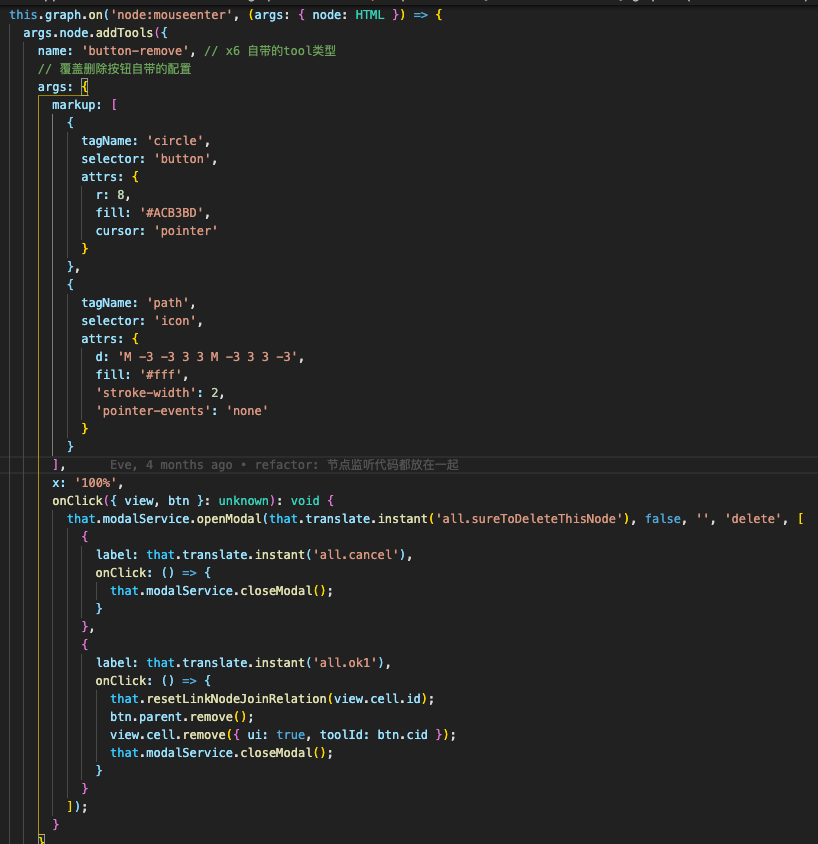Click the resetLinkNodeJoinRelation call
This screenshot has width=818, height=844.
tap(236, 699)
